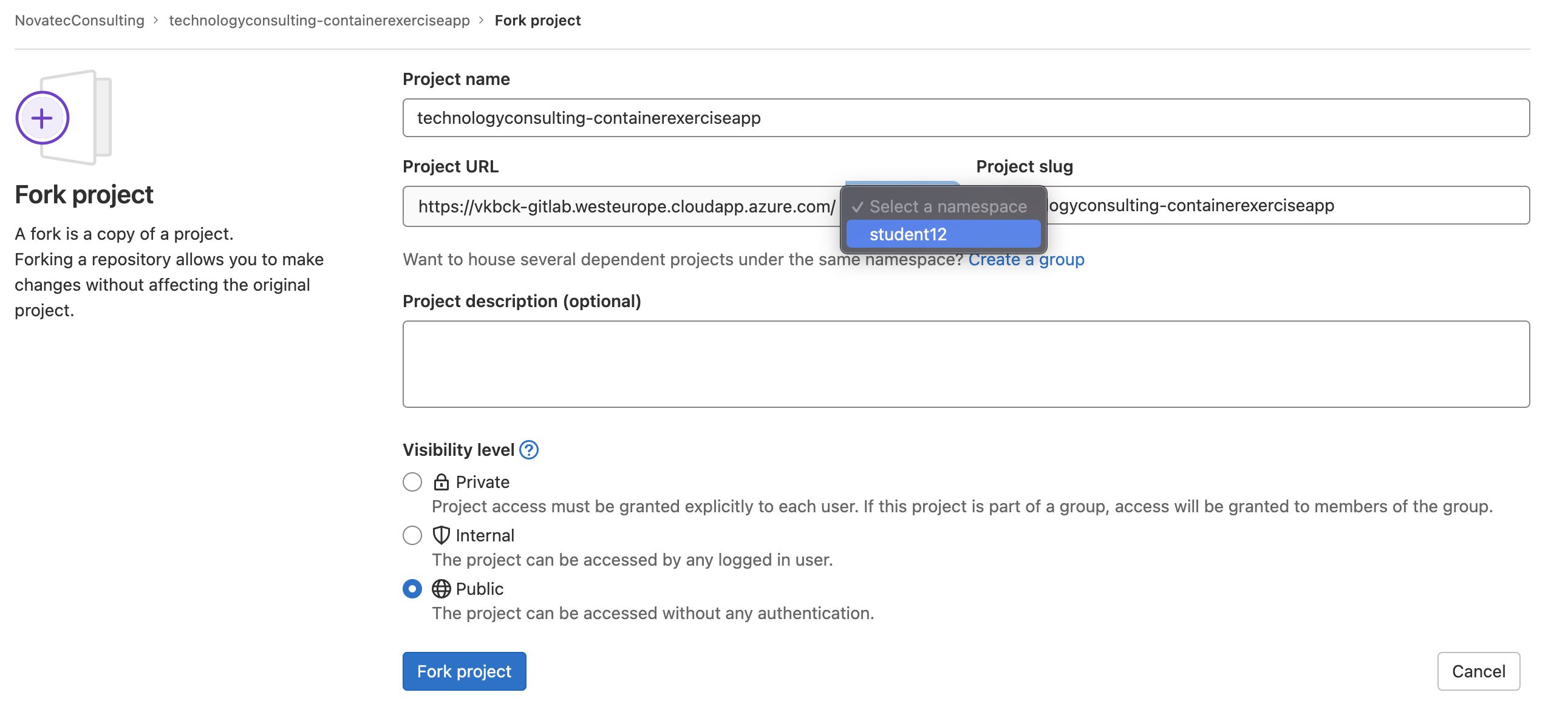This screenshot has width=1568, height=715.
Task: Open the Create a group link
Action: (1027, 259)
